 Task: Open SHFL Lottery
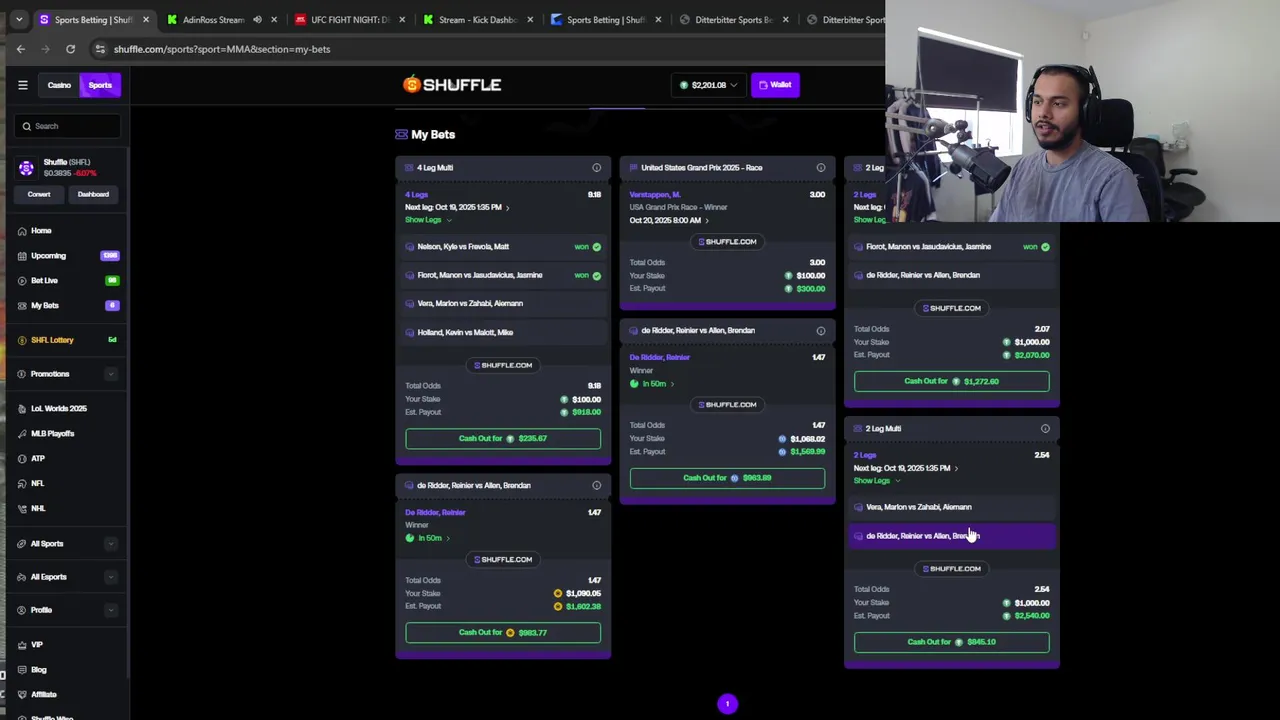pos(52,340)
